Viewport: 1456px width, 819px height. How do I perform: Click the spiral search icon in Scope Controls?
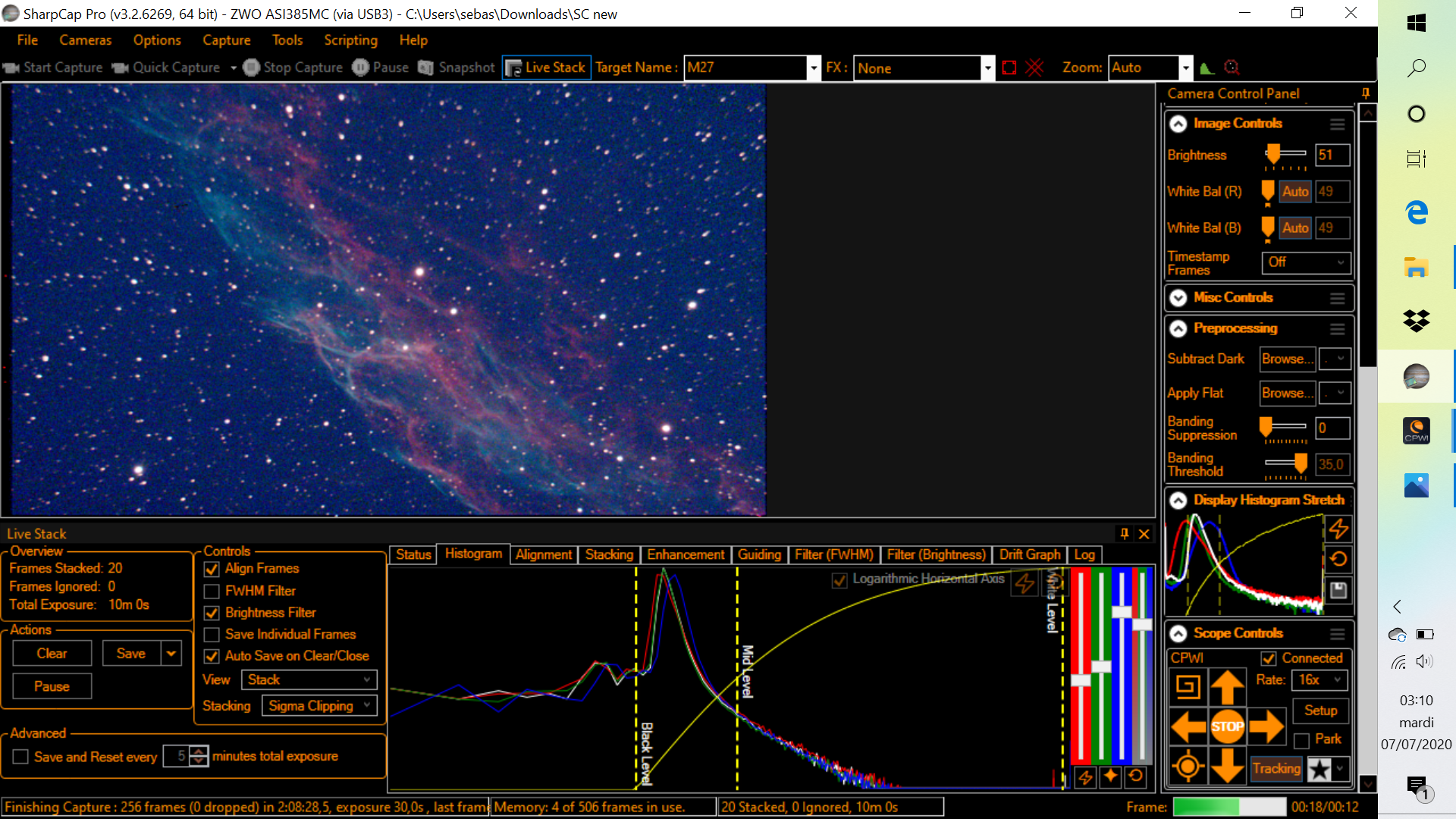[x=1188, y=687]
